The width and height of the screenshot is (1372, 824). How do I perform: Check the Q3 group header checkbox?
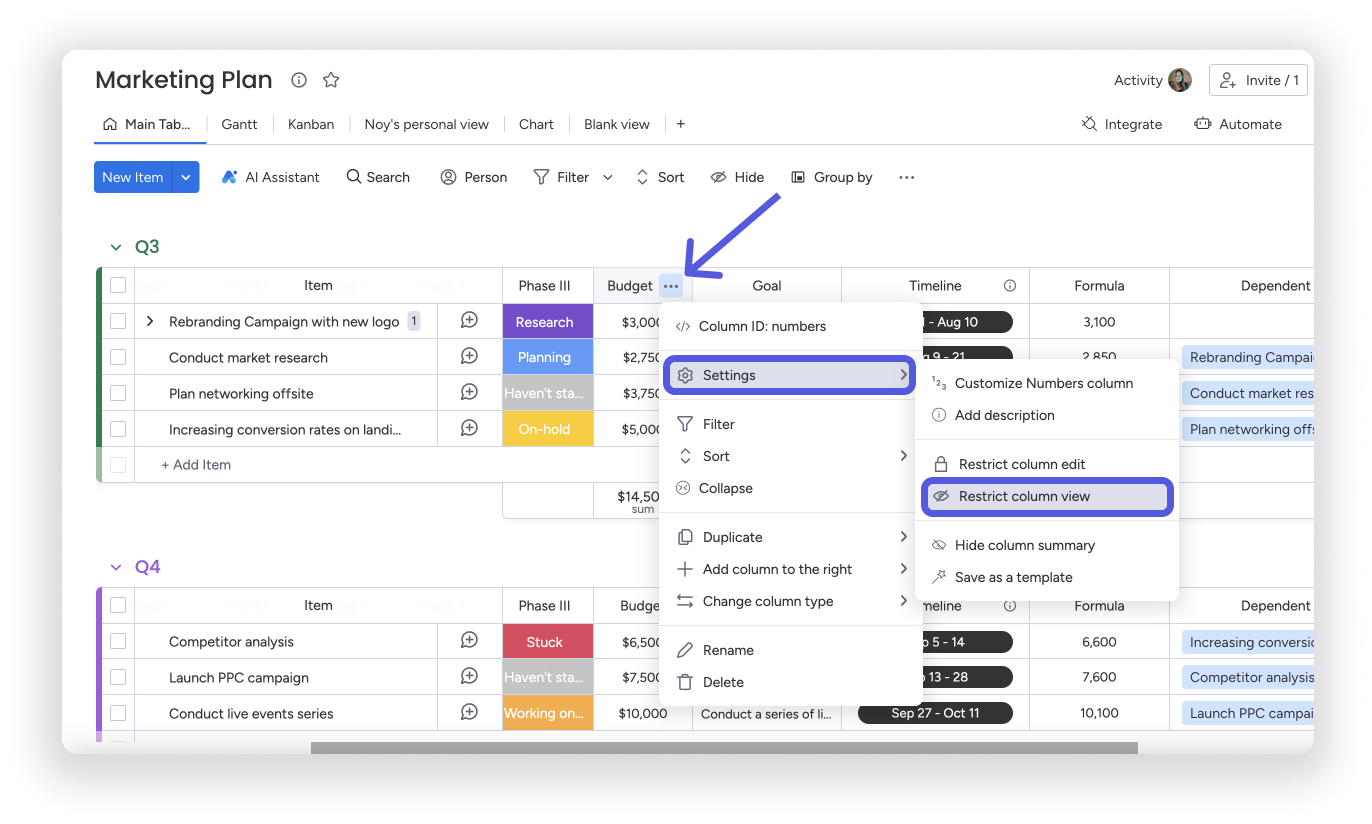pos(117,285)
